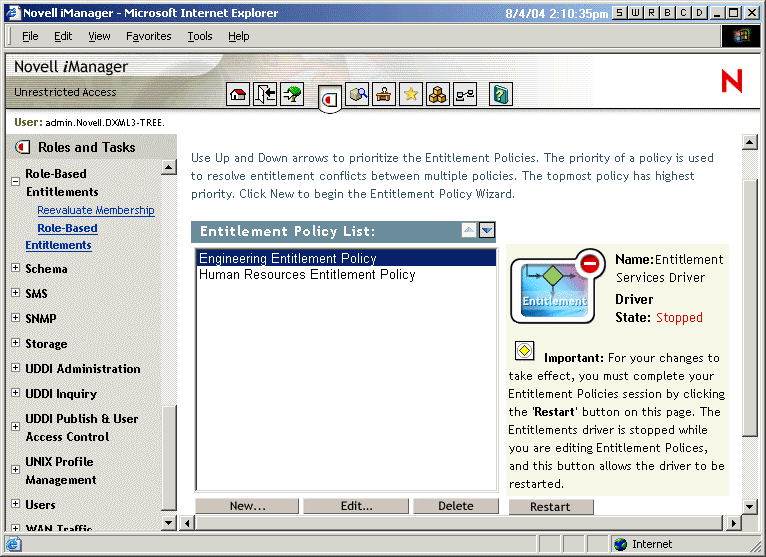Open the Favorites menu
Image resolution: width=766 pixels, height=557 pixels.
click(x=149, y=36)
